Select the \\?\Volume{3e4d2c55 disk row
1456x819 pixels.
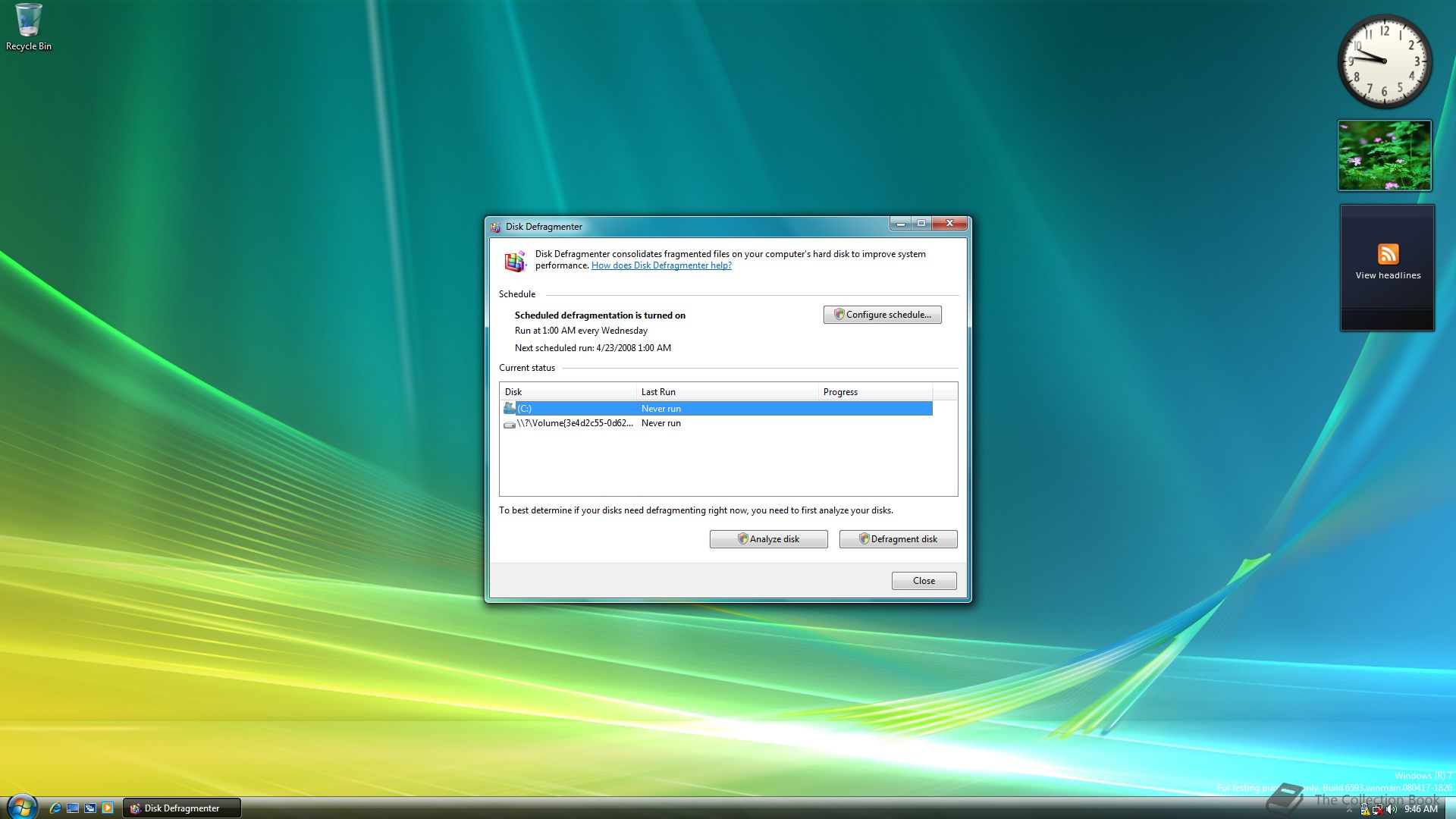coord(717,424)
